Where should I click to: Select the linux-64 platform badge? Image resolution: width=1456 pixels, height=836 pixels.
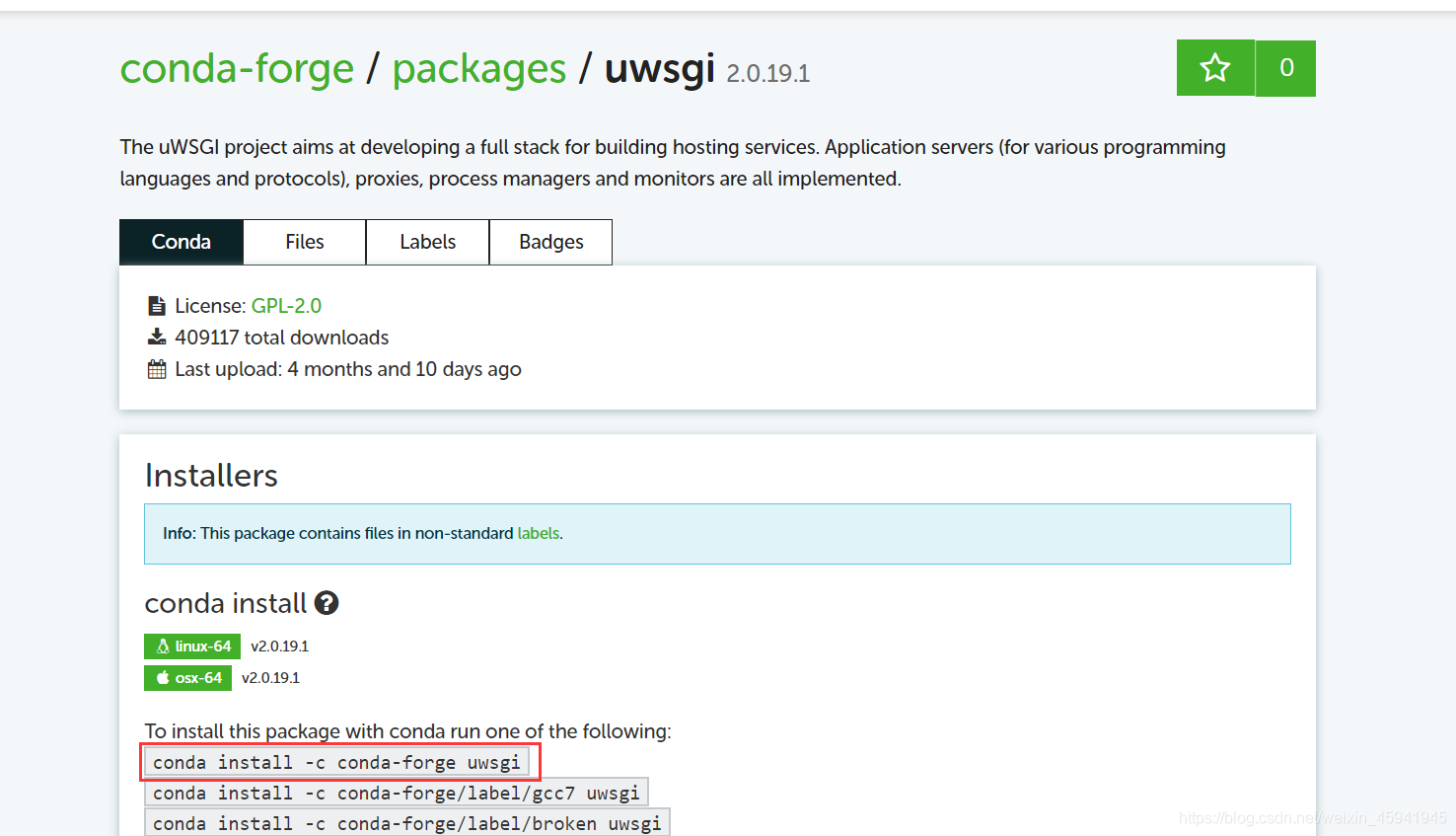(192, 646)
